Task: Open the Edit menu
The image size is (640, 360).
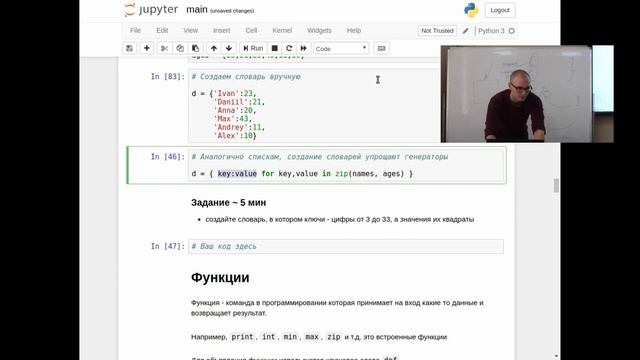Action: pos(162,31)
